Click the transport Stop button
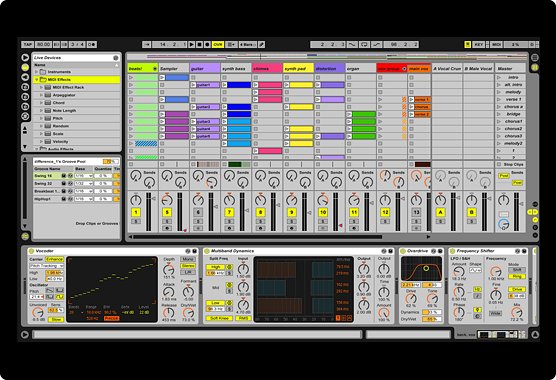 [200, 45]
